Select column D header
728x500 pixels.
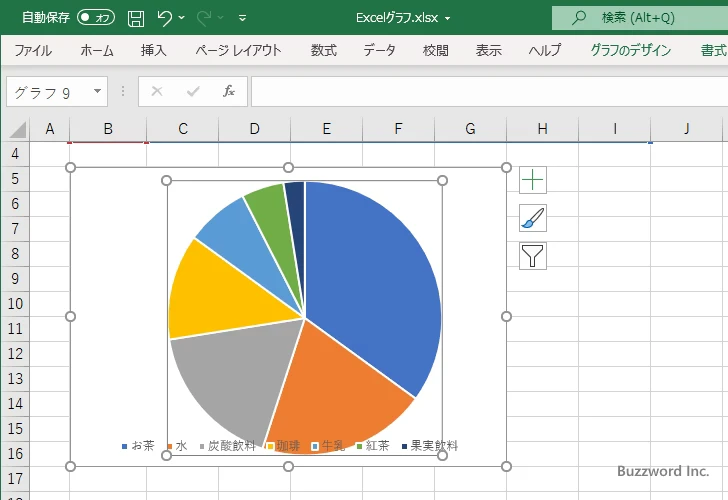point(254,129)
